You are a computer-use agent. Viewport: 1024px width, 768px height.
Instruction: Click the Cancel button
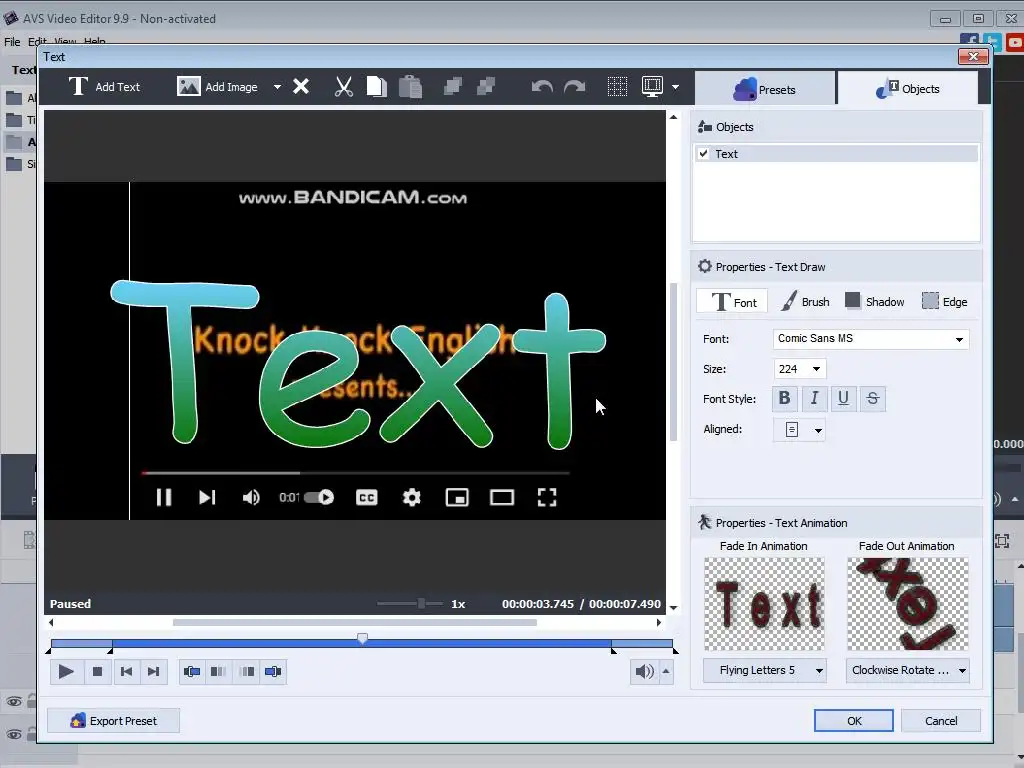pyautogui.click(x=940, y=721)
